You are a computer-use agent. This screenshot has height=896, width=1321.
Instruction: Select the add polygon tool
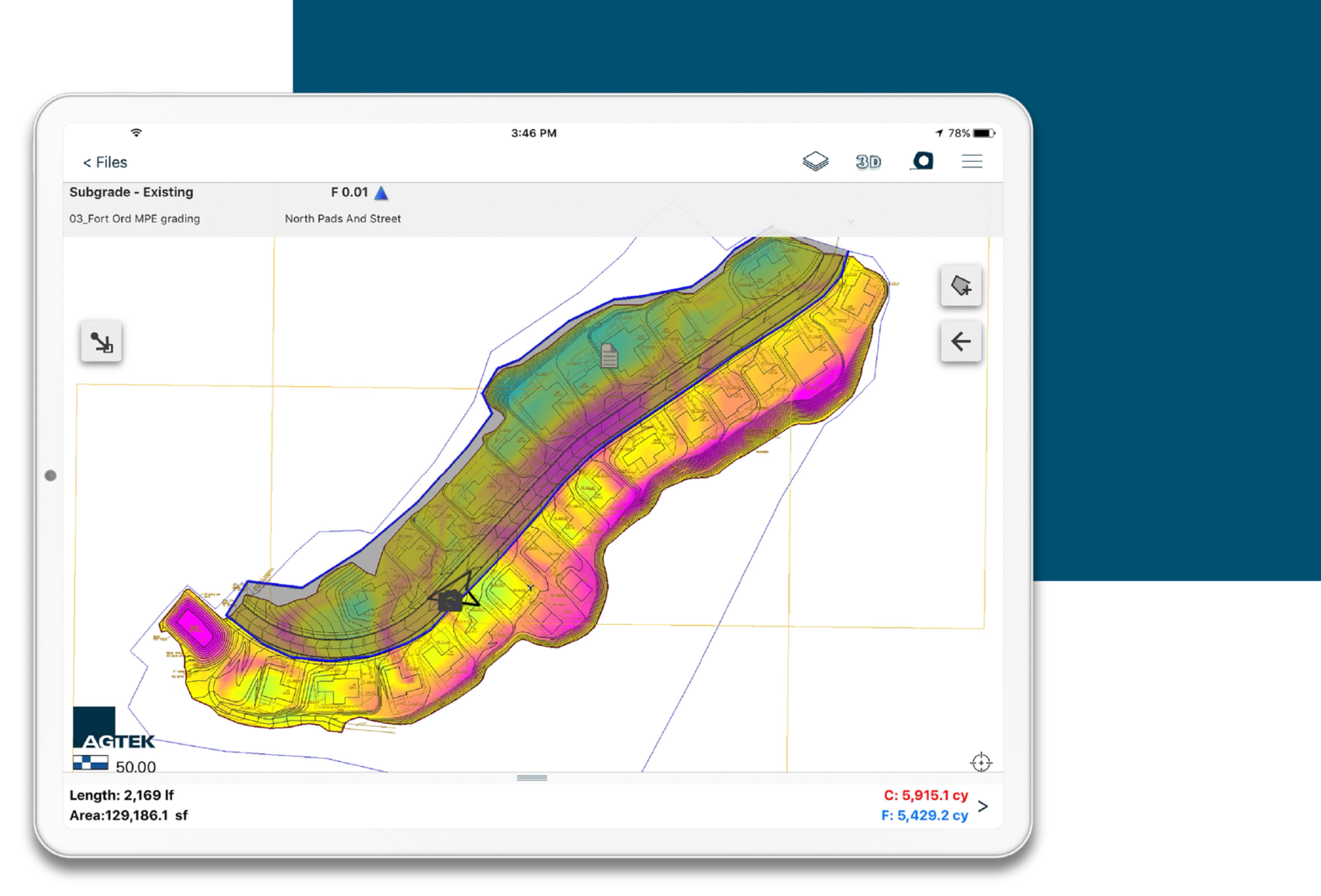click(x=961, y=285)
